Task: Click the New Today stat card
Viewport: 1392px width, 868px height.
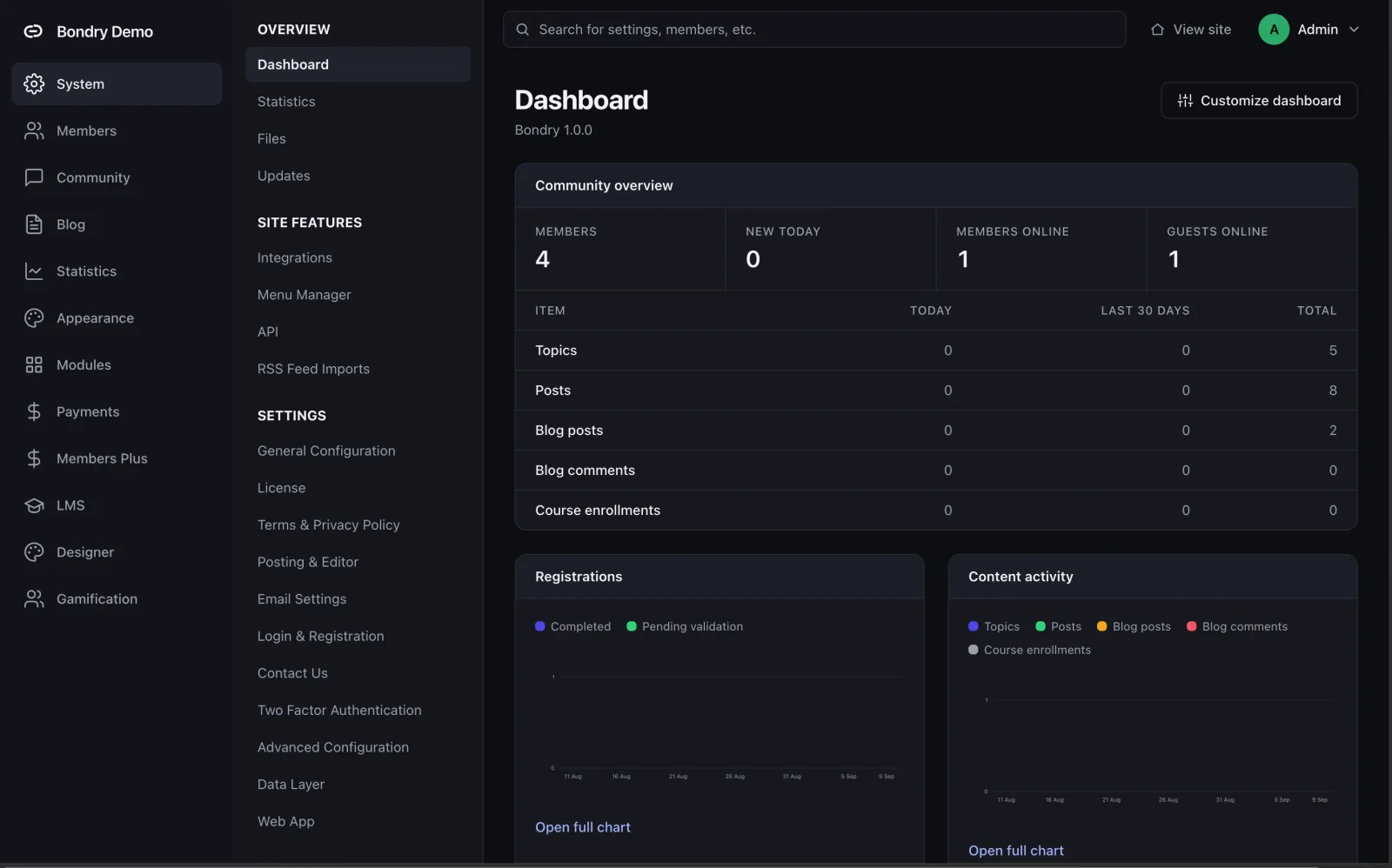Action: [831, 249]
